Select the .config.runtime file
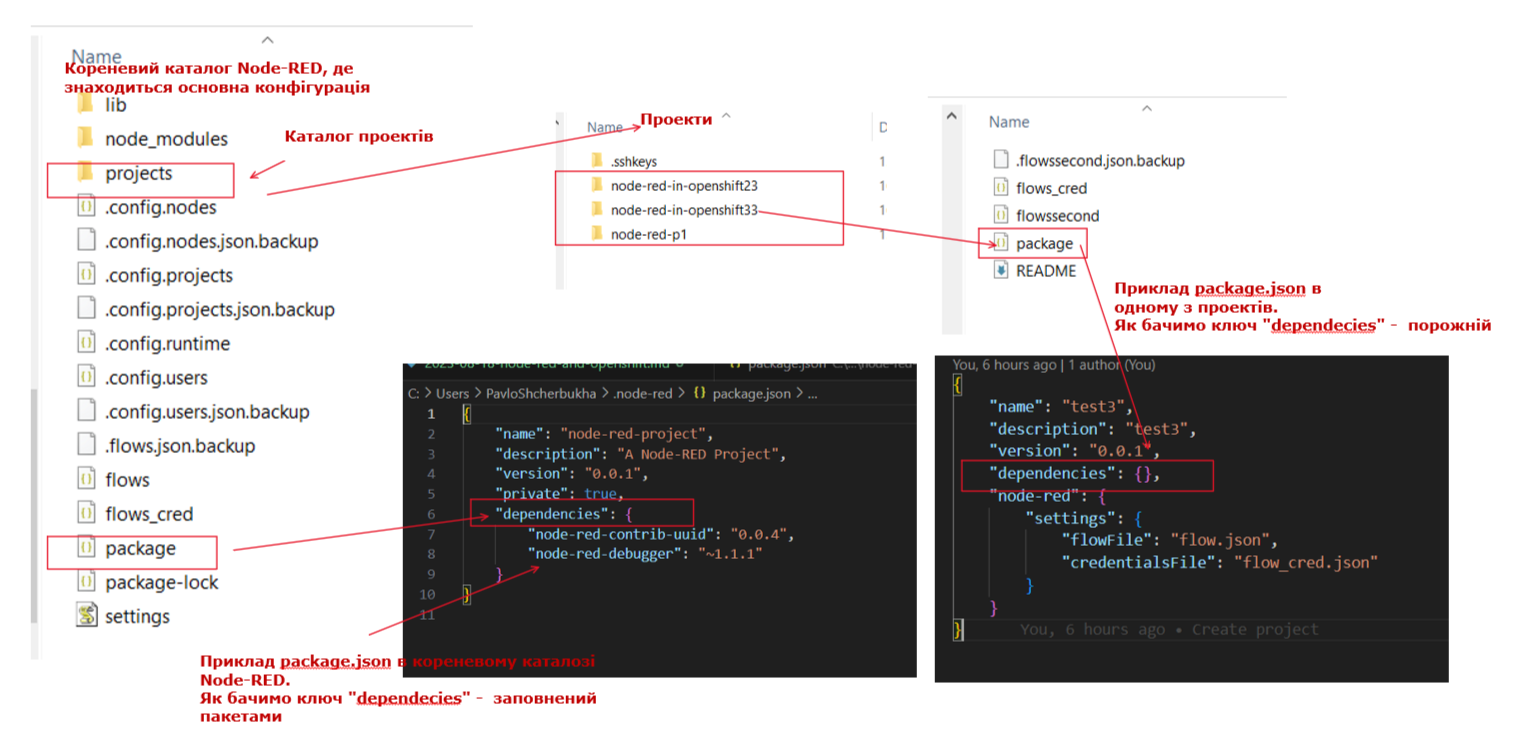Viewport: 1517px width, 739px height. 167,343
